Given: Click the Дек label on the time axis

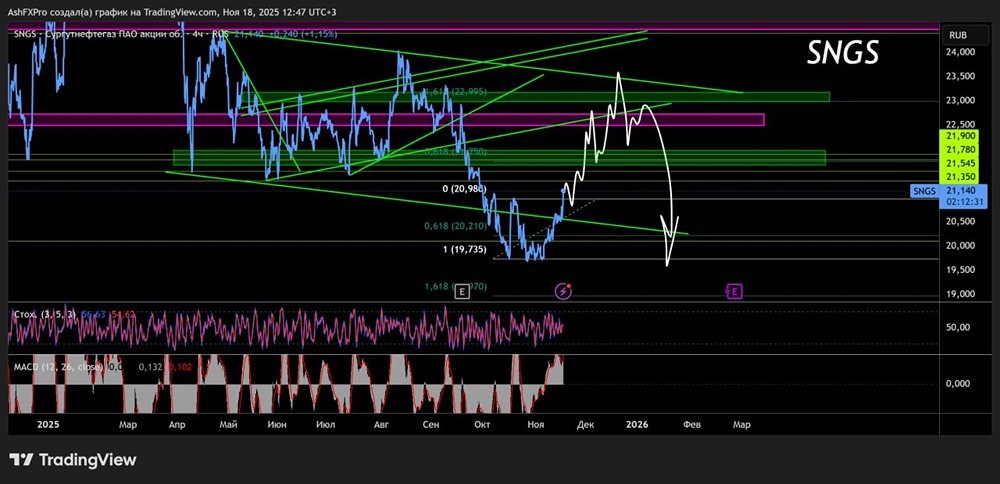Looking at the screenshot, I should tap(585, 425).
